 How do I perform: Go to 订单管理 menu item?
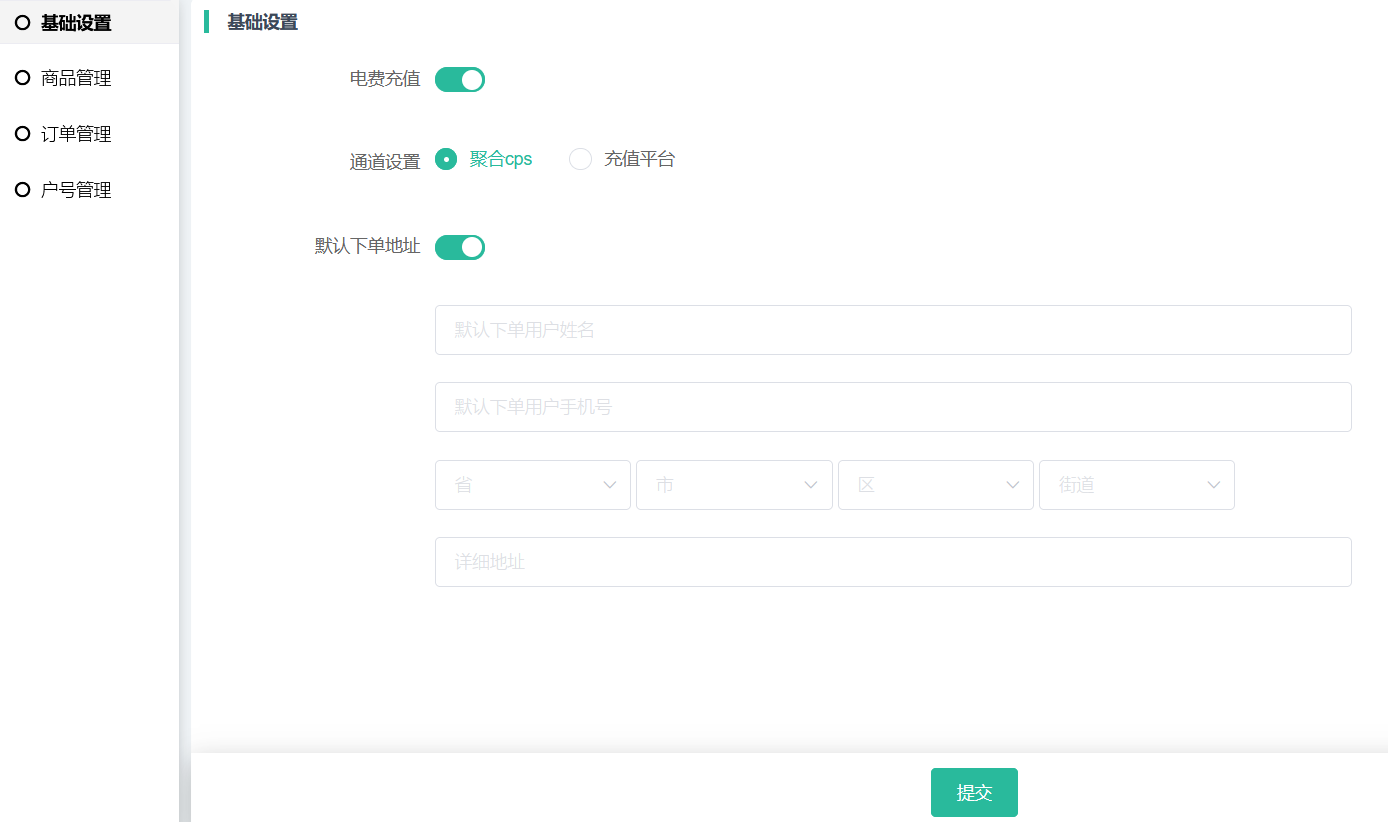[x=76, y=134]
